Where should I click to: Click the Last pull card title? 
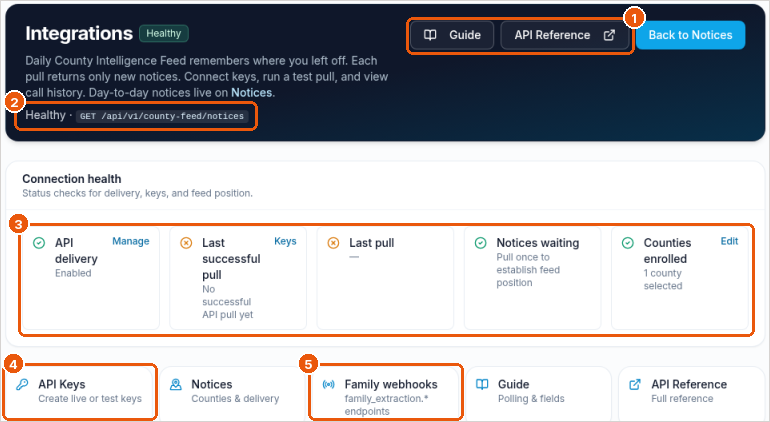pos(372,243)
